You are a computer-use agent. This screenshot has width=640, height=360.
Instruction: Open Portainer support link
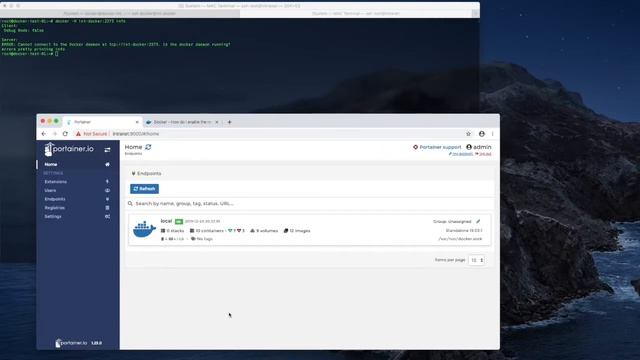point(437,147)
